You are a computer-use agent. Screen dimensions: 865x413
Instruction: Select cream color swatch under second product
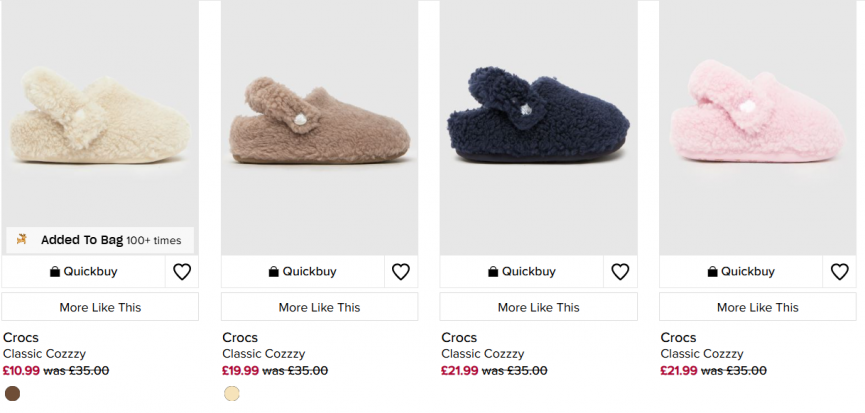(x=231, y=393)
